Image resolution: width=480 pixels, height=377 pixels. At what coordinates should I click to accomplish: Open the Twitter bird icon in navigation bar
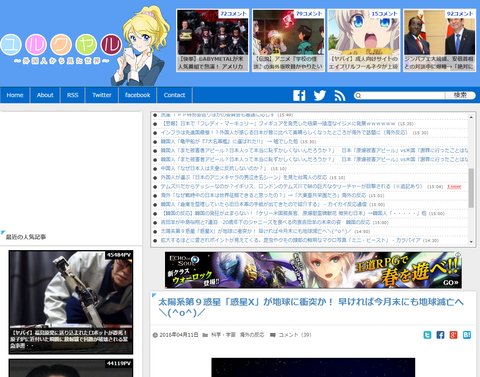tap(320, 95)
